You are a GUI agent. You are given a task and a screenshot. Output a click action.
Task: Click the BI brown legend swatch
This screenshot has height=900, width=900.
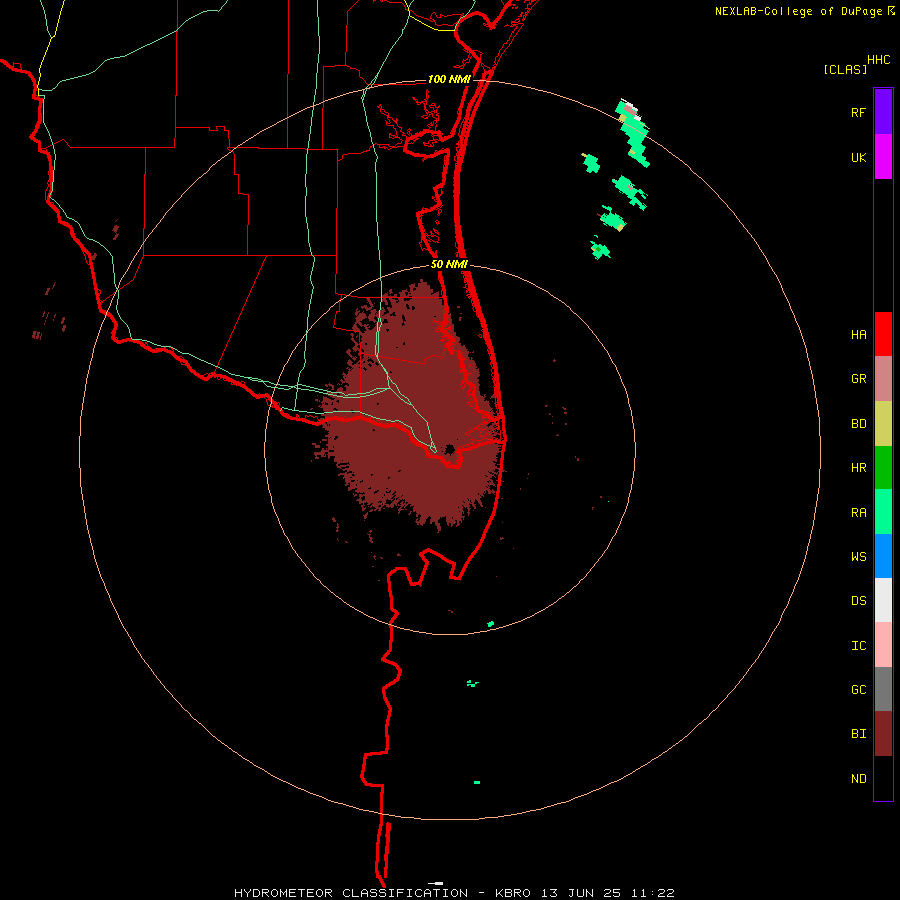click(883, 734)
